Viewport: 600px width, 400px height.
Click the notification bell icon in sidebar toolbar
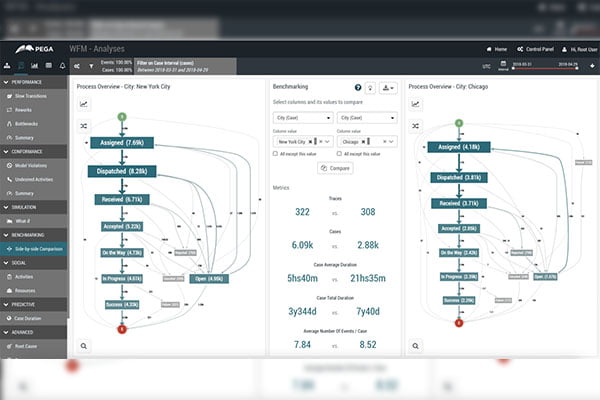tap(62, 65)
